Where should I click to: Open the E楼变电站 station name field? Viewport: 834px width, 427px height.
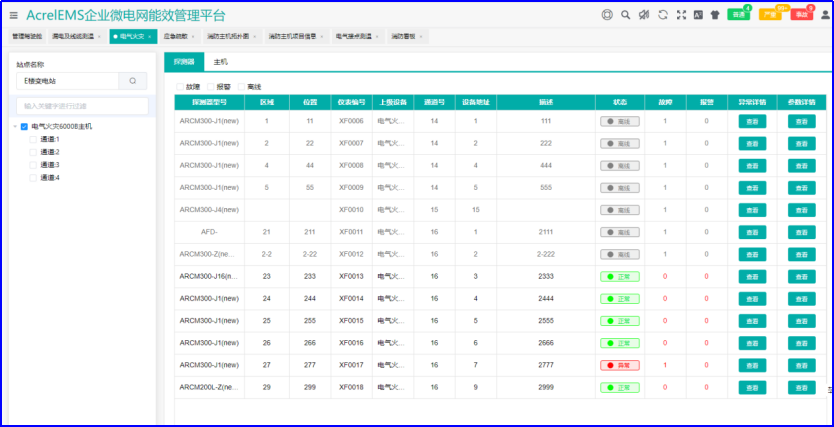(x=66, y=81)
